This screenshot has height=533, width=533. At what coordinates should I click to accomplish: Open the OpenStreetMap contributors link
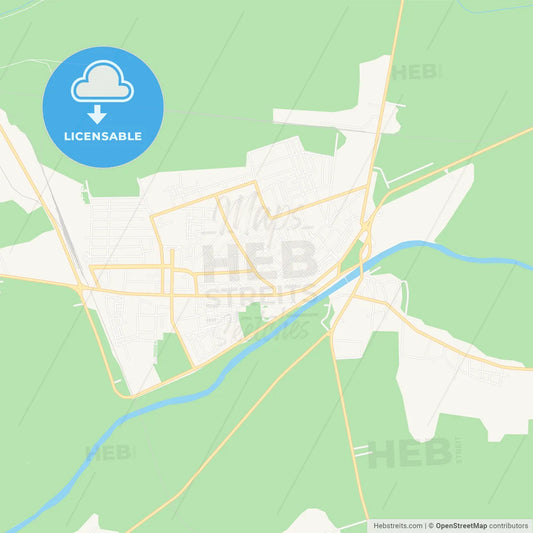tap(482, 526)
